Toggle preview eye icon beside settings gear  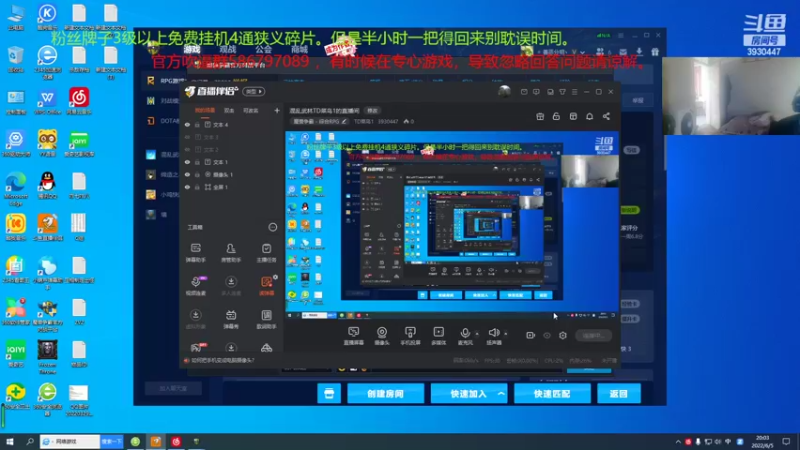coord(547,335)
